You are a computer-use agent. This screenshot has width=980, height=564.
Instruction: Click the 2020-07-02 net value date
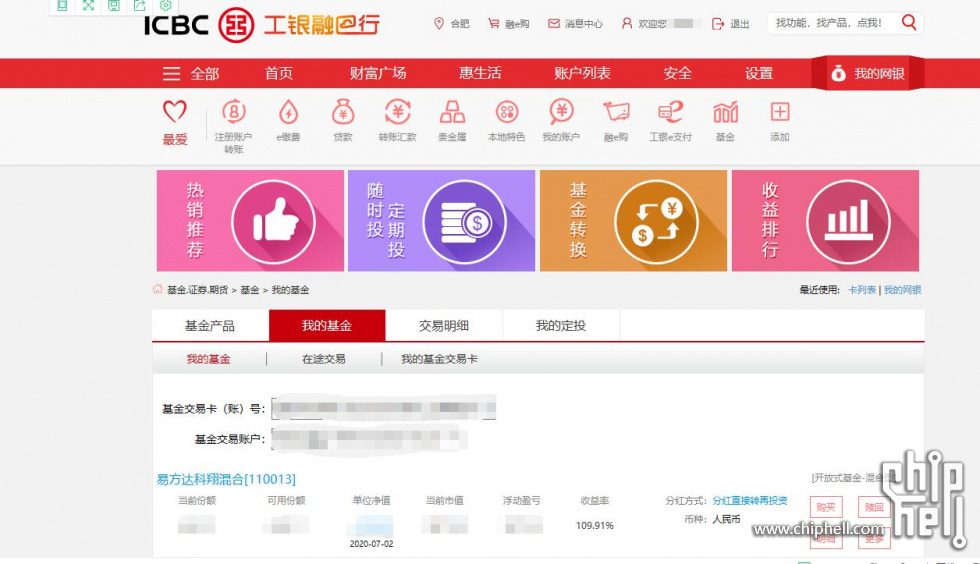[x=371, y=544]
